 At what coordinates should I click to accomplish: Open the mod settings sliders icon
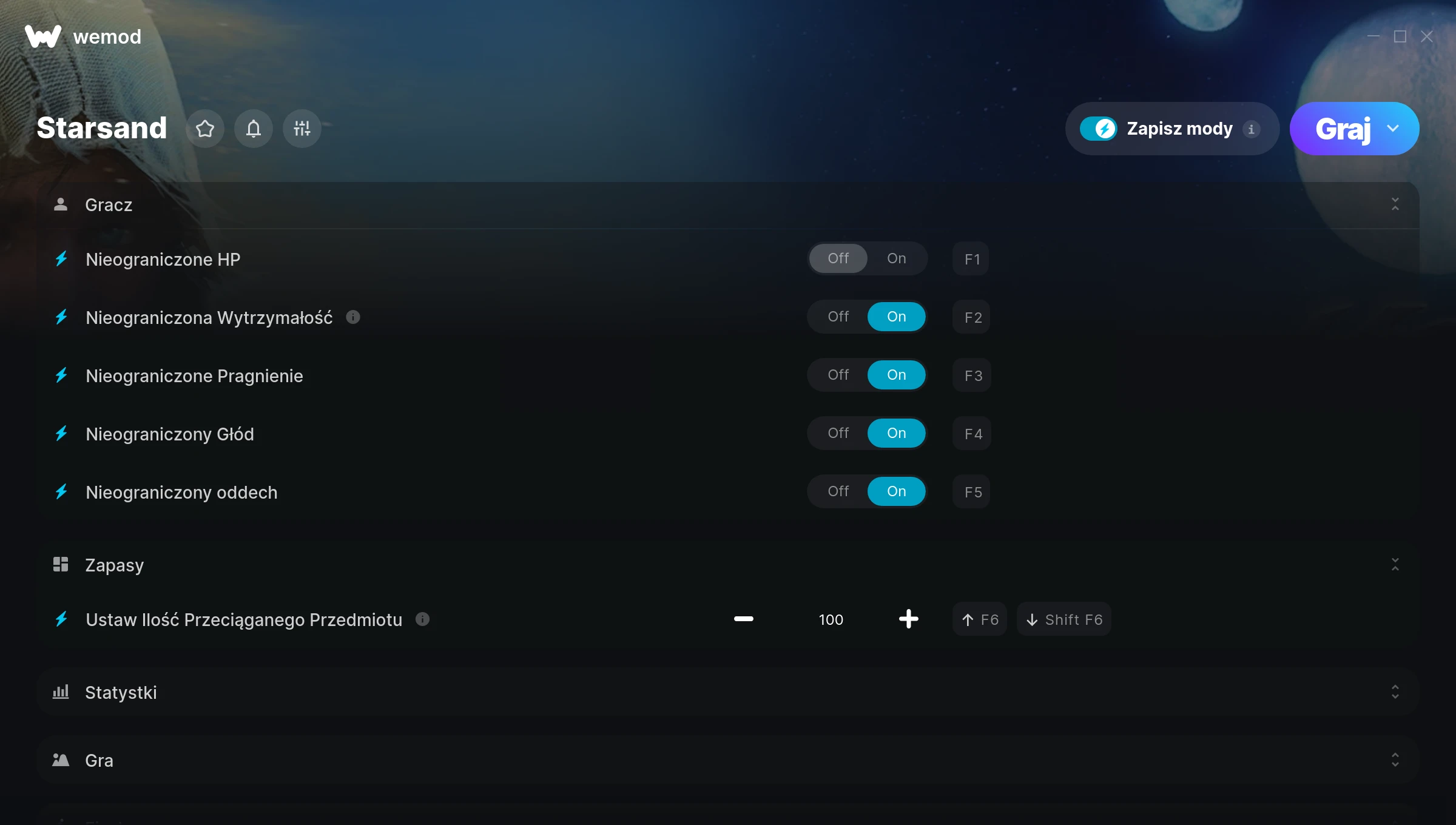coord(302,129)
